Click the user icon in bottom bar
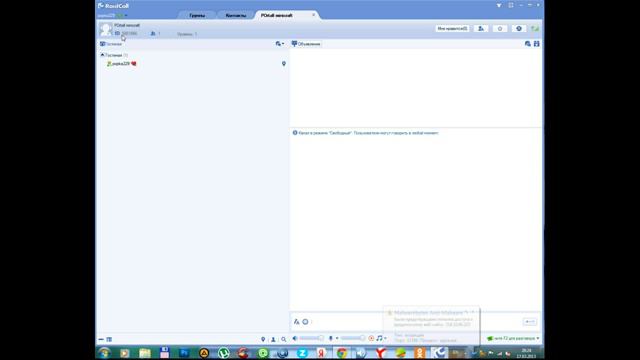This screenshot has width=640, height=360. (273, 339)
